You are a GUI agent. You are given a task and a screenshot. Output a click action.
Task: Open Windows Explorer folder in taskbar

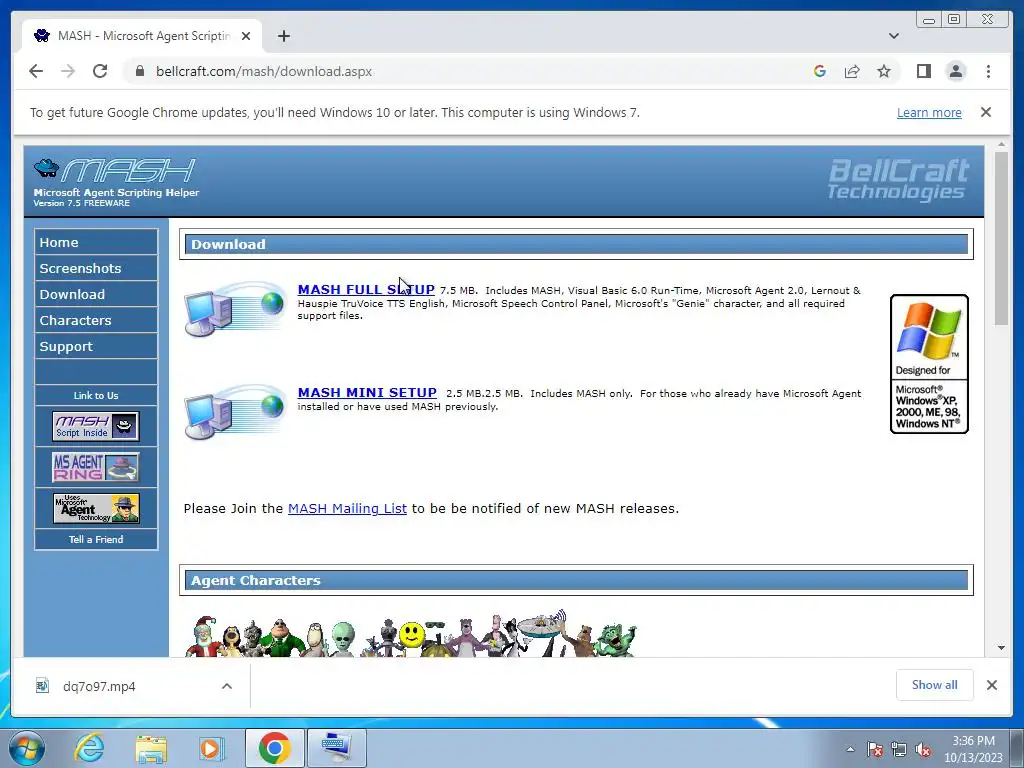point(151,748)
